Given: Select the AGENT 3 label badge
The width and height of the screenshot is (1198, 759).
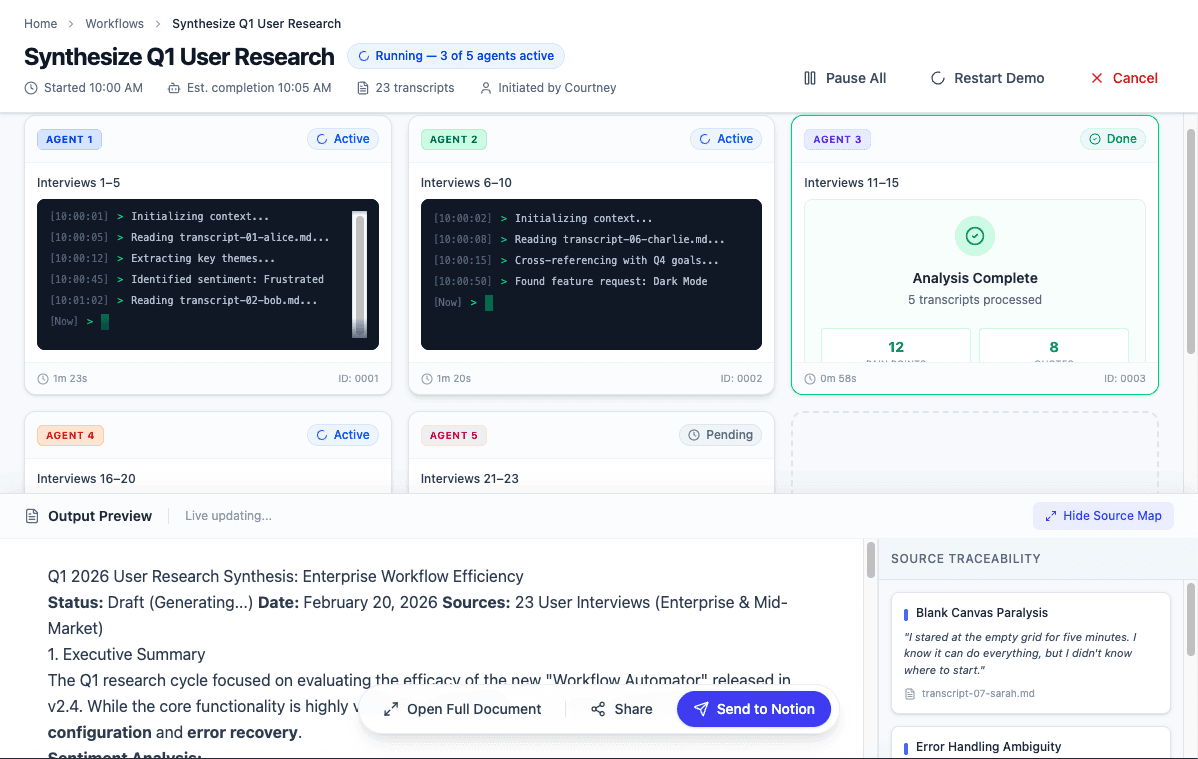Looking at the screenshot, I should (x=837, y=139).
